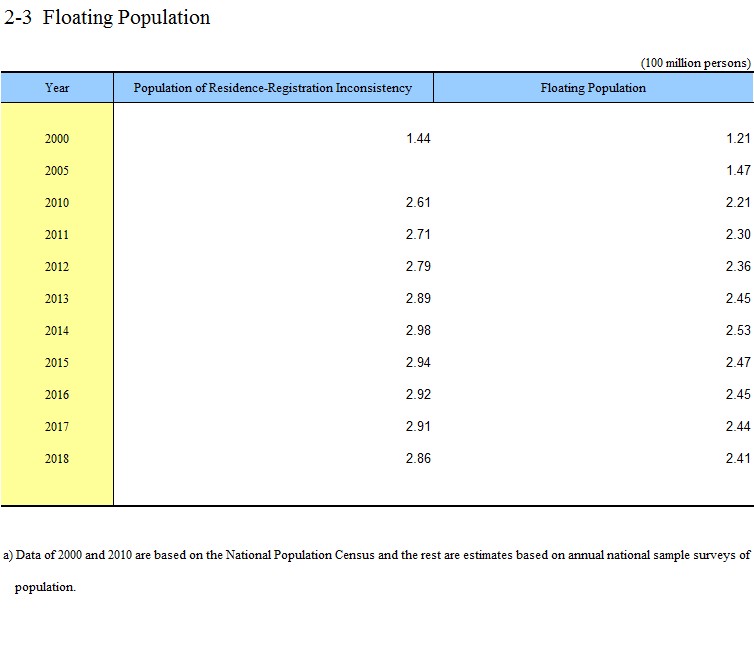Screen dimensions: 754x667
Task: Click the value 2.86 for 2018
Action: click(418, 458)
